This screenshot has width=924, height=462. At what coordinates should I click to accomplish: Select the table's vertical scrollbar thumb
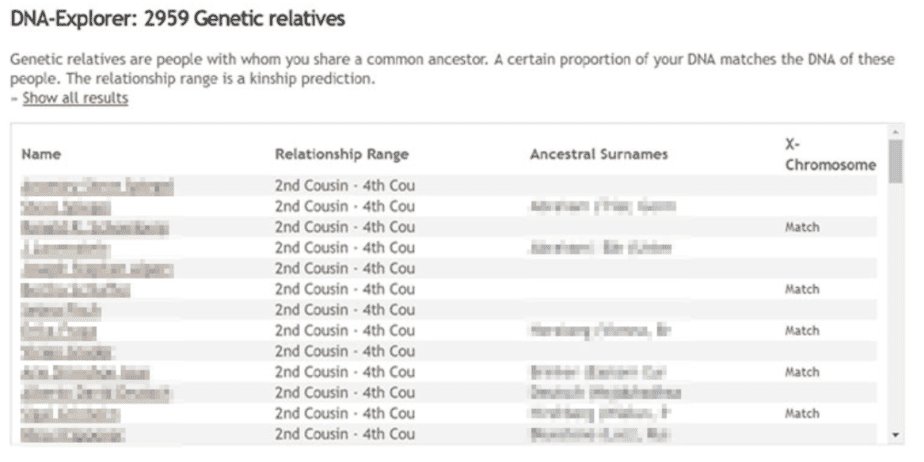896,161
